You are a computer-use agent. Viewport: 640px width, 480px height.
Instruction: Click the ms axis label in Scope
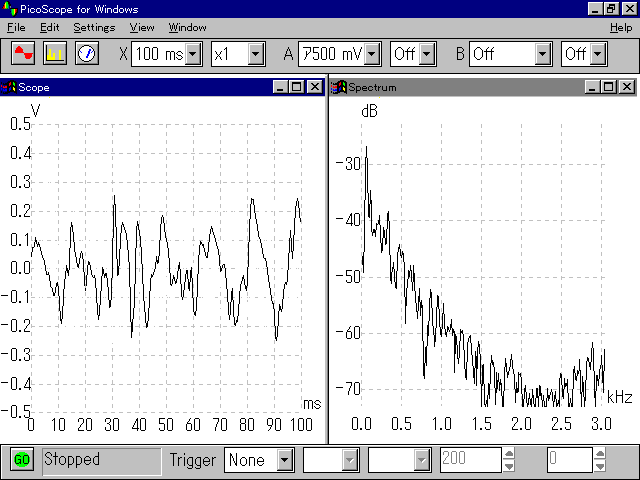pos(312,404)
